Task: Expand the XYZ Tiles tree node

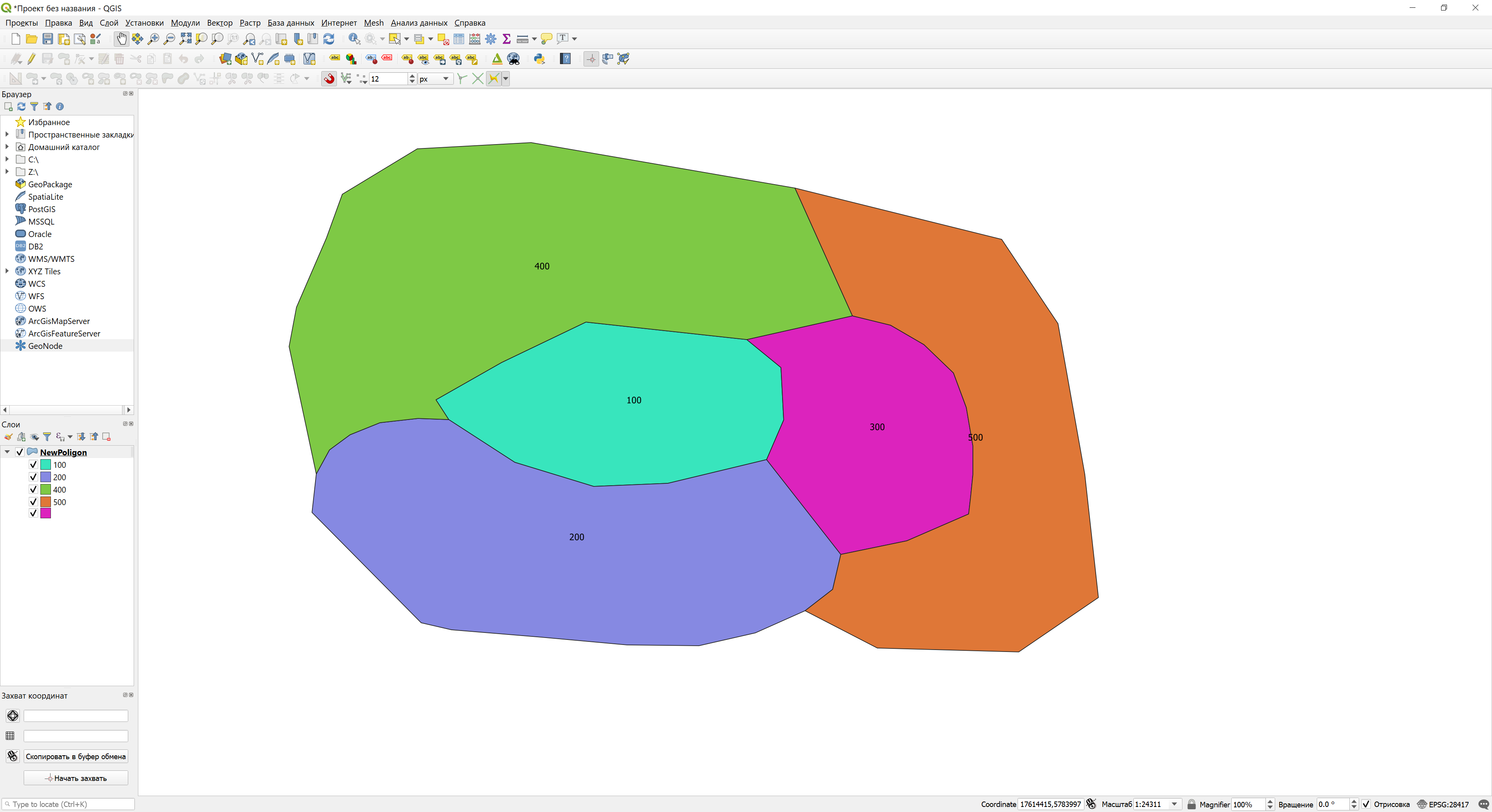Action: pos(7,271)
